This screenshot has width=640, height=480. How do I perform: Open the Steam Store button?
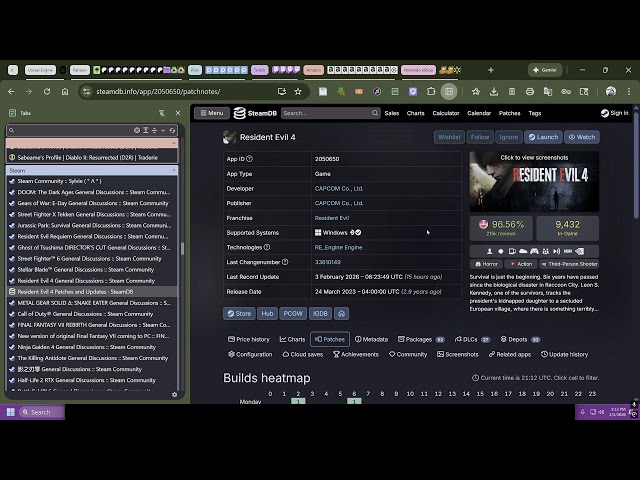click(239, 313)
